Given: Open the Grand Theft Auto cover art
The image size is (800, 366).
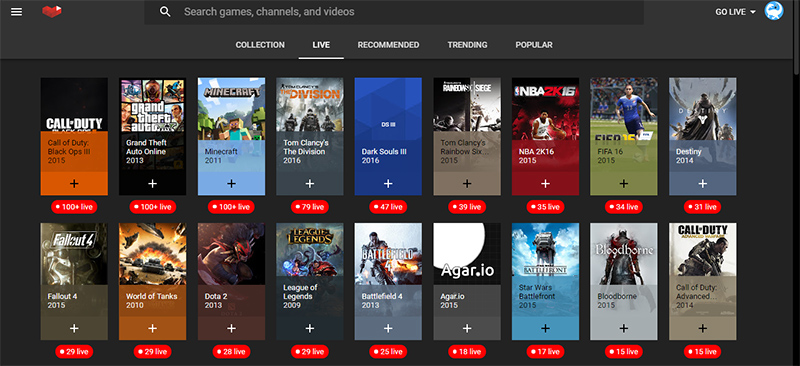Looking at the screenshot, I should click(153, 105).
